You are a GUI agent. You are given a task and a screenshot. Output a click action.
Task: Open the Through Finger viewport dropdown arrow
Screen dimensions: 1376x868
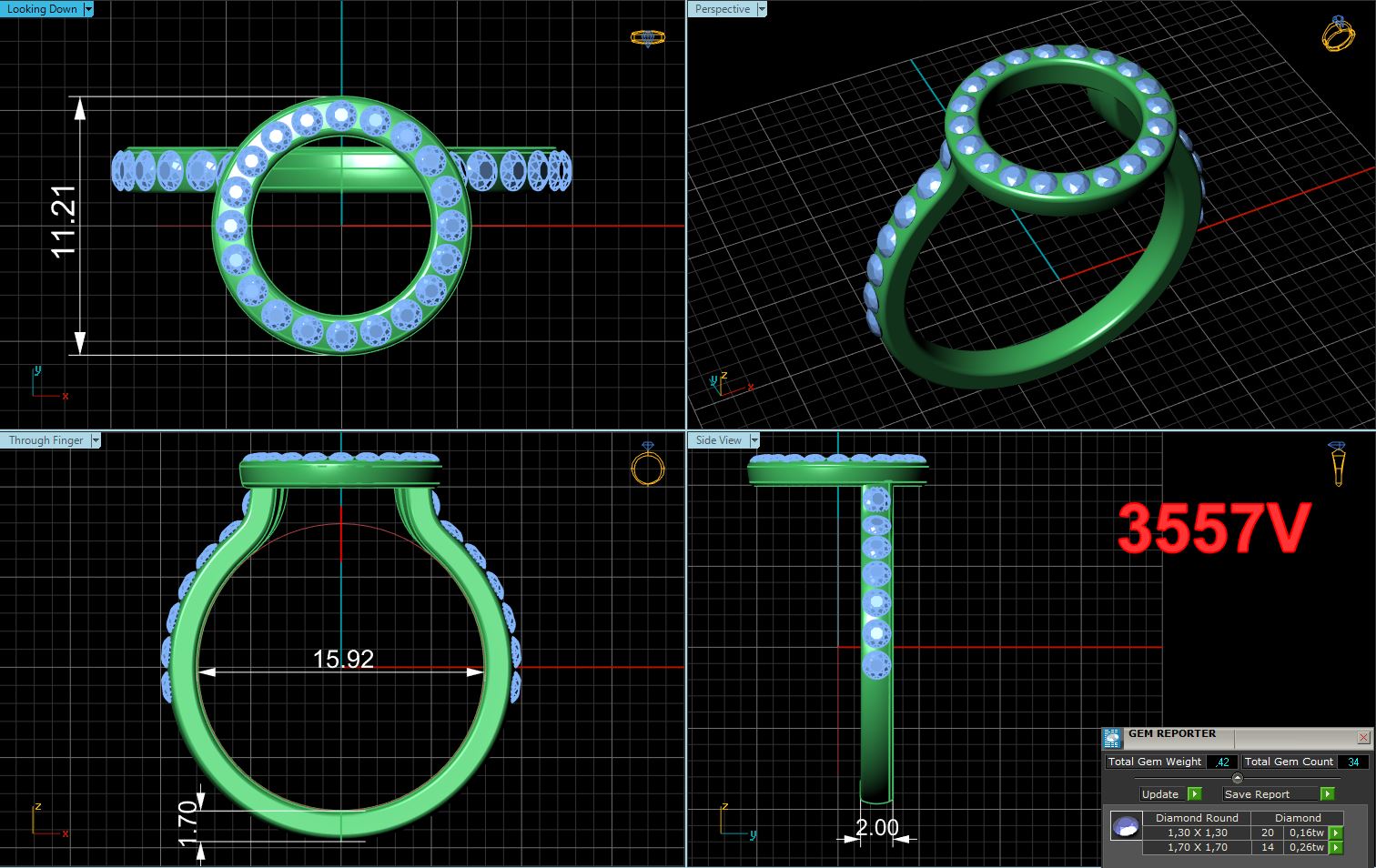(96, 440)
